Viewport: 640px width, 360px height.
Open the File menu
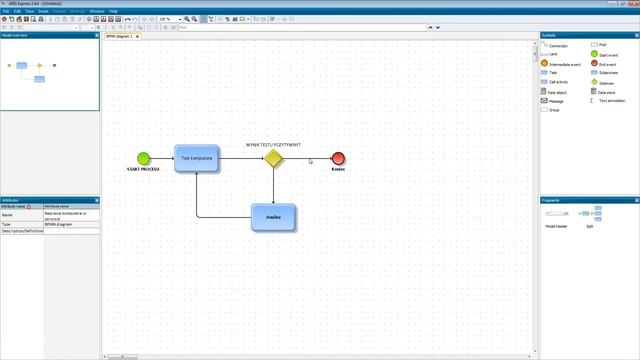6,11
